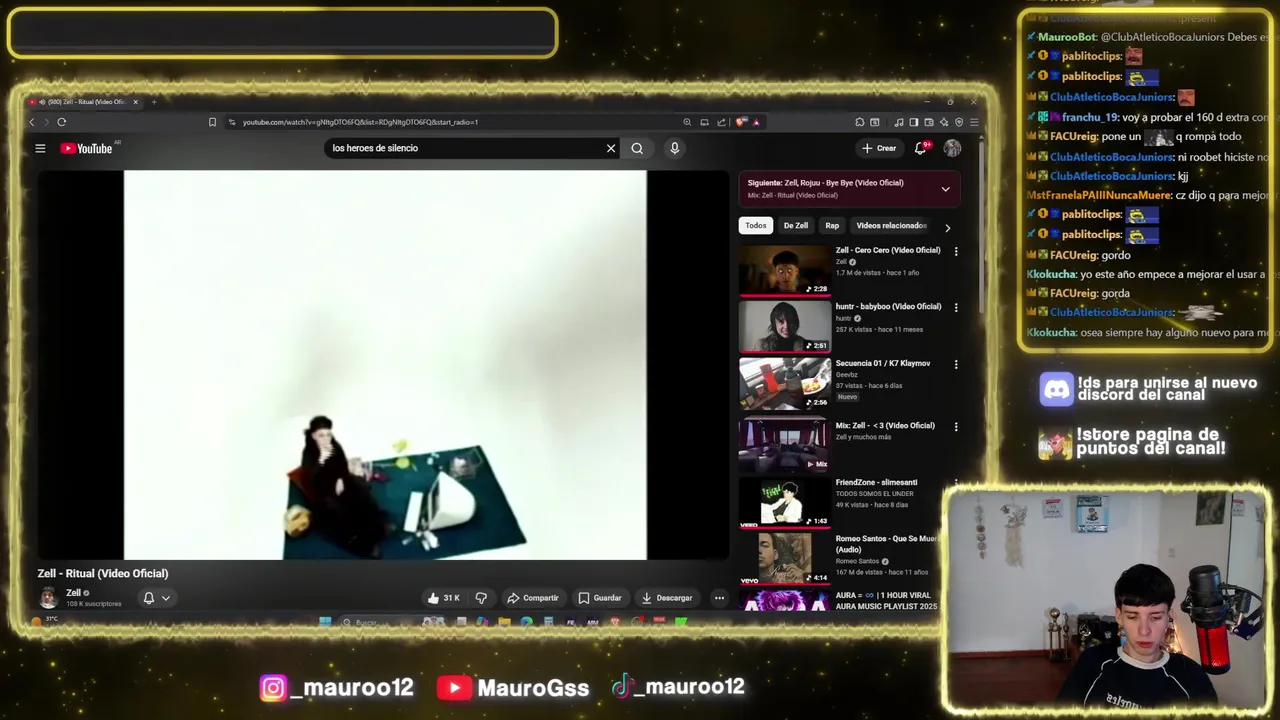Download the video with Descargar

coord(667,598)
